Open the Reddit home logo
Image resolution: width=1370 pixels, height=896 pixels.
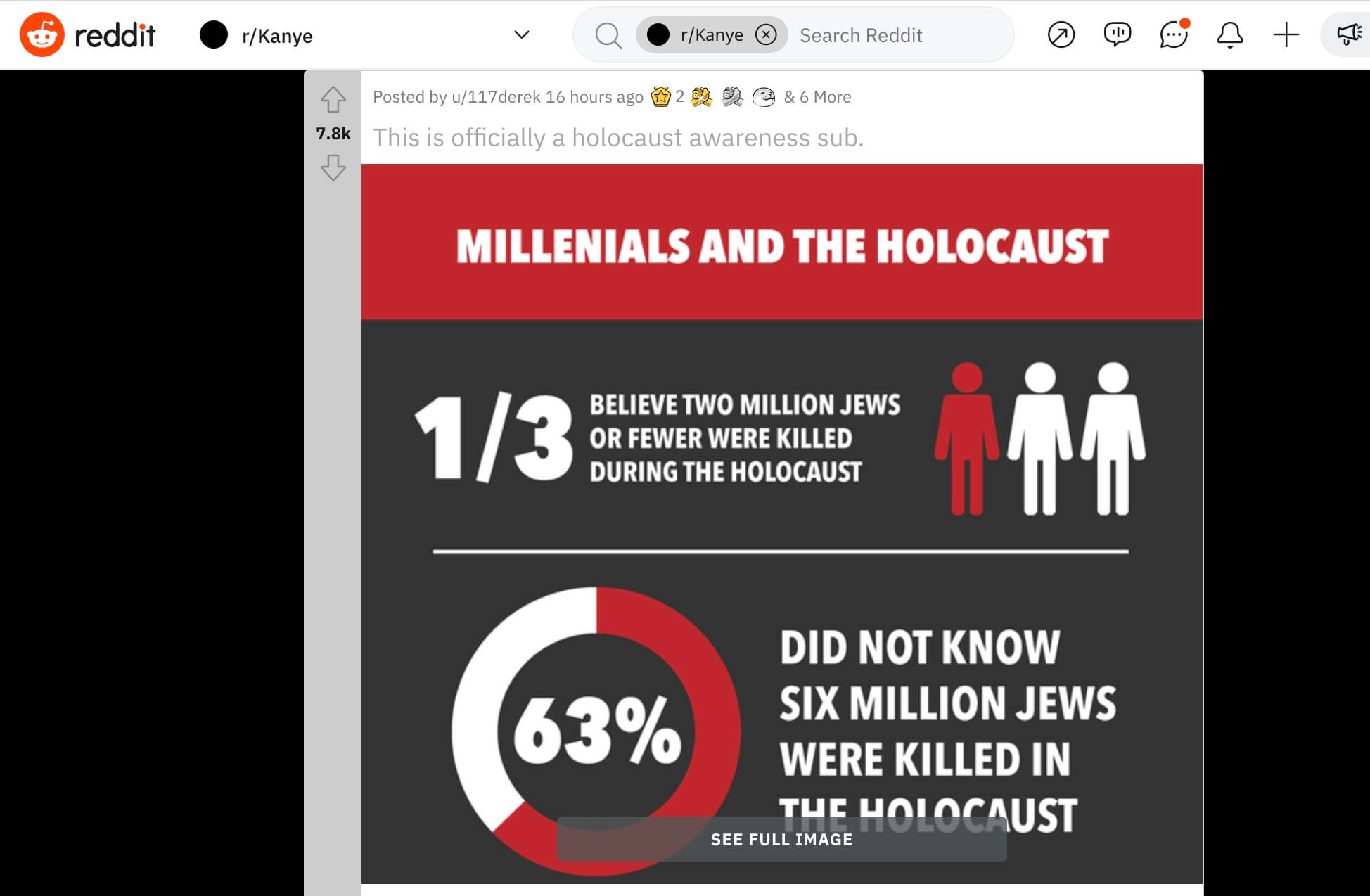(x=88, y=34)
